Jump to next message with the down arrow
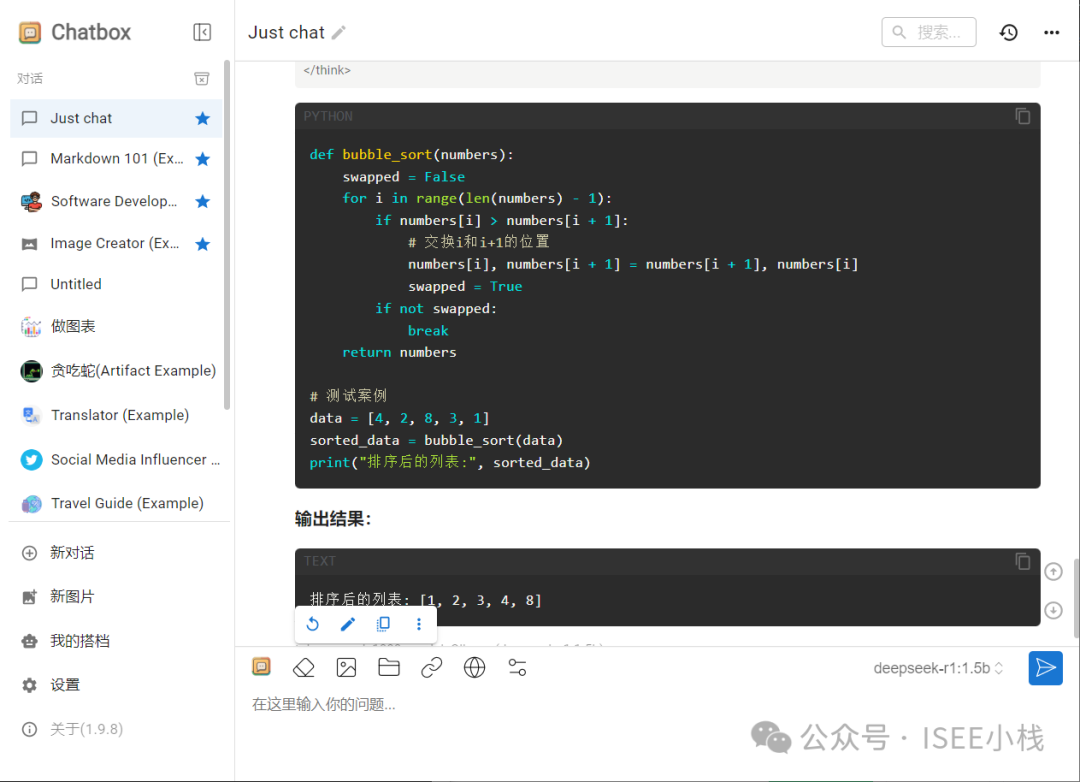 pyautogui.click(x=1053, y=610)
